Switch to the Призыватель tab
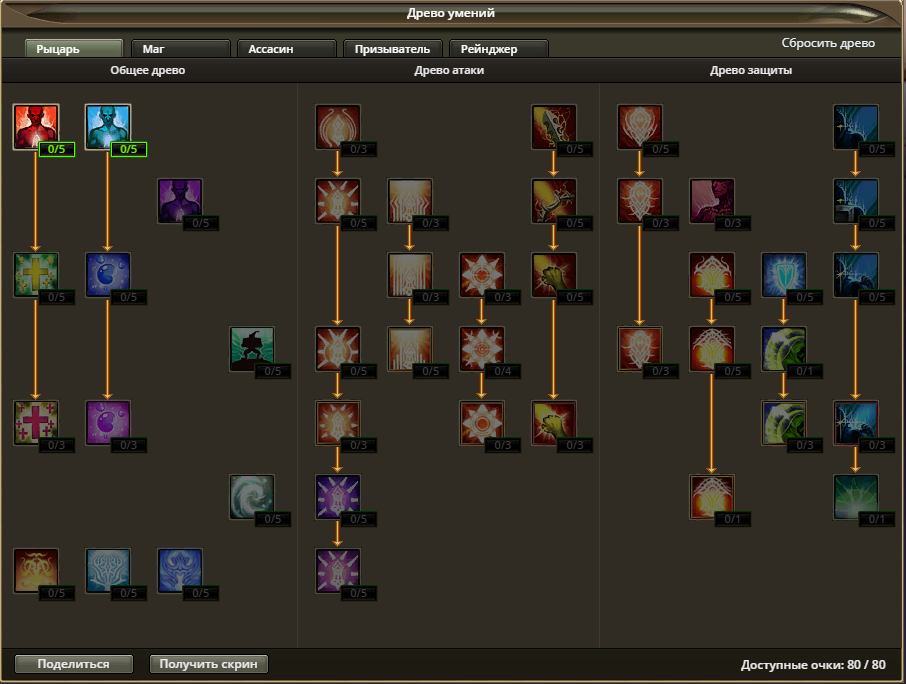 (x=392, y=49)
